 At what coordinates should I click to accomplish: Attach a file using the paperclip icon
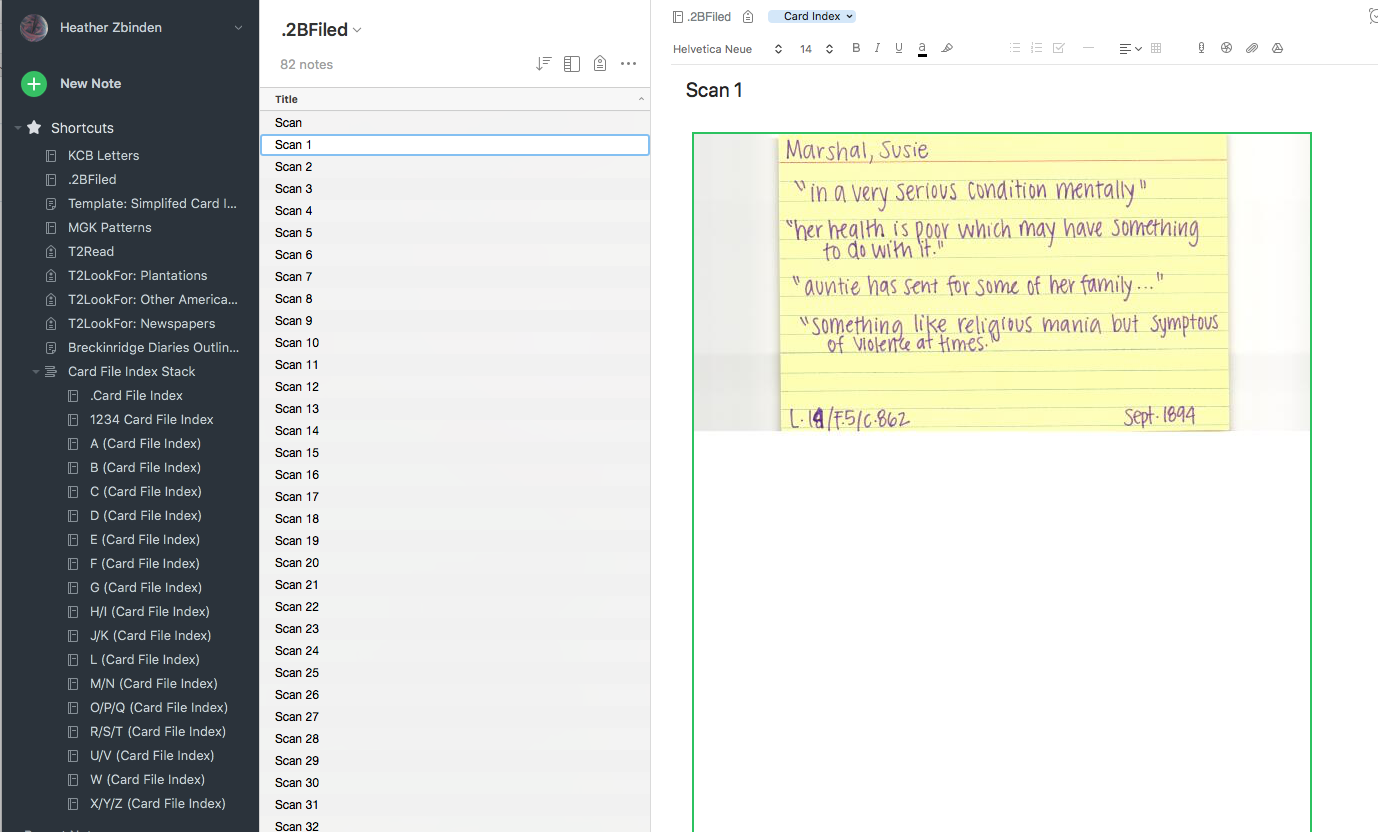click(x=1252, y=47)
